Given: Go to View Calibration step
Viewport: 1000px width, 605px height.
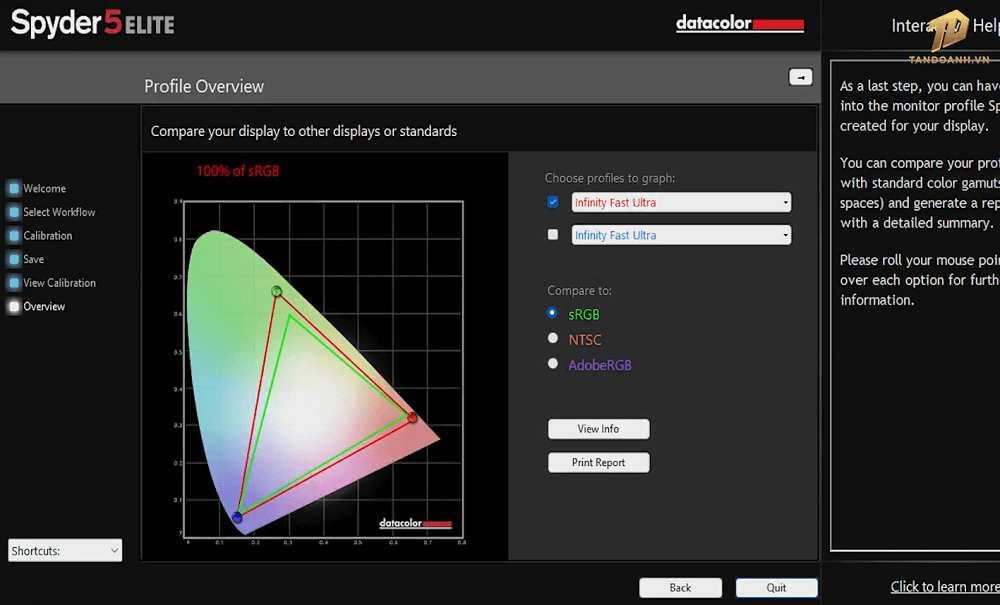Looking at the screenshot, I should (60, 283).
